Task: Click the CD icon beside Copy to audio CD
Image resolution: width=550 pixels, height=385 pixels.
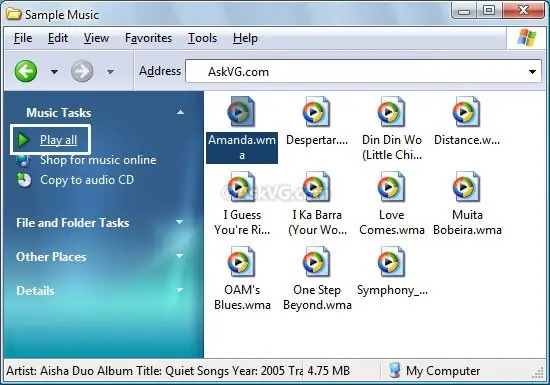Action: tap(24, 180)
